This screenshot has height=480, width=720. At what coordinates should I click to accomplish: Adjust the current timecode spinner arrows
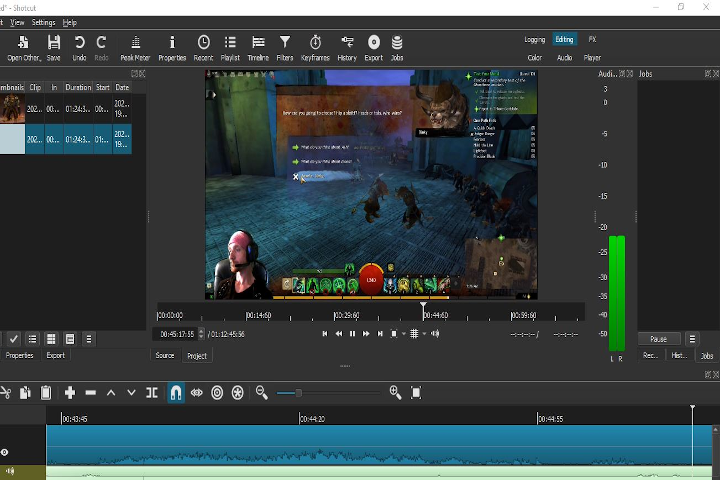(x=201, y=334)
